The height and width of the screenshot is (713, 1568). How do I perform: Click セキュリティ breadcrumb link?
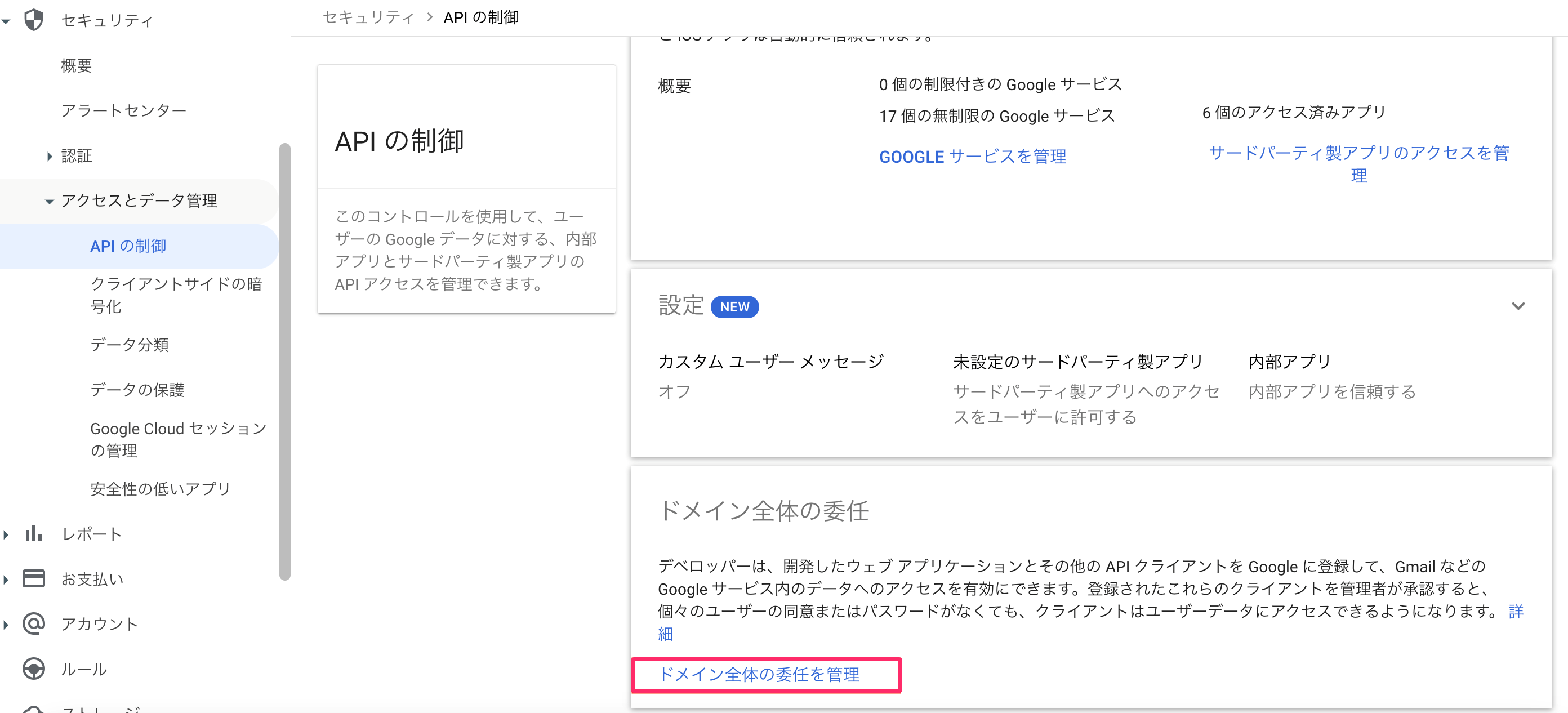click(368, 17)
